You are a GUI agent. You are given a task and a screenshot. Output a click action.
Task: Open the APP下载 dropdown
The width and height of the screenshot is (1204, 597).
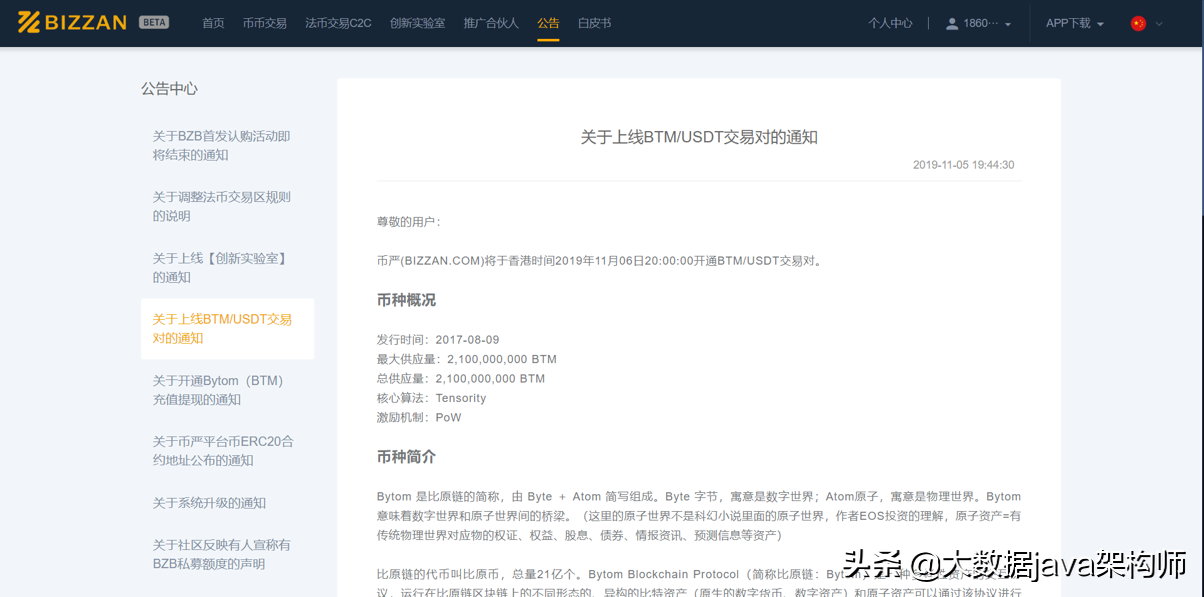coord(1075,23)
